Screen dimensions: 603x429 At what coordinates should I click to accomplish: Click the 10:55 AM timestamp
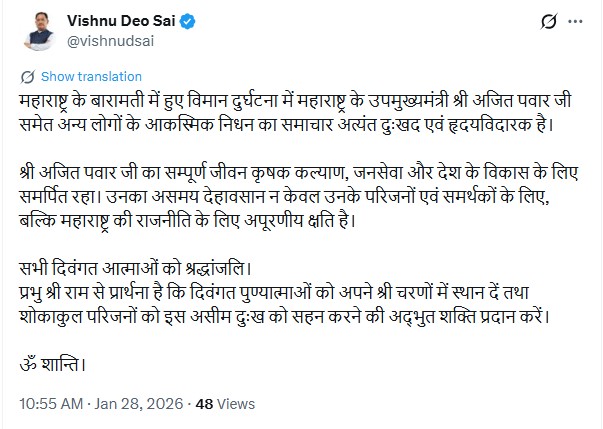(x=52, y=405)
